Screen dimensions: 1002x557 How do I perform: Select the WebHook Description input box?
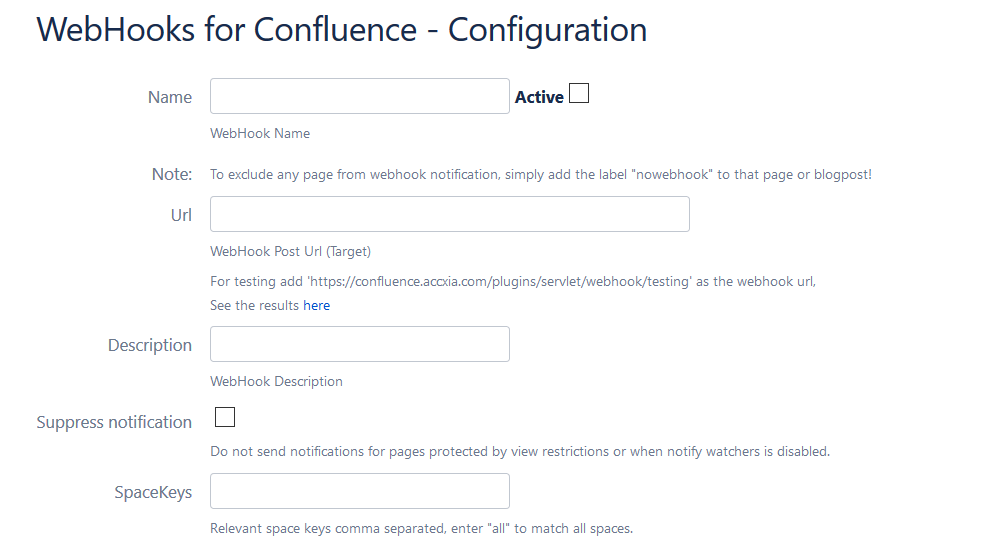(x=359, y=344)
